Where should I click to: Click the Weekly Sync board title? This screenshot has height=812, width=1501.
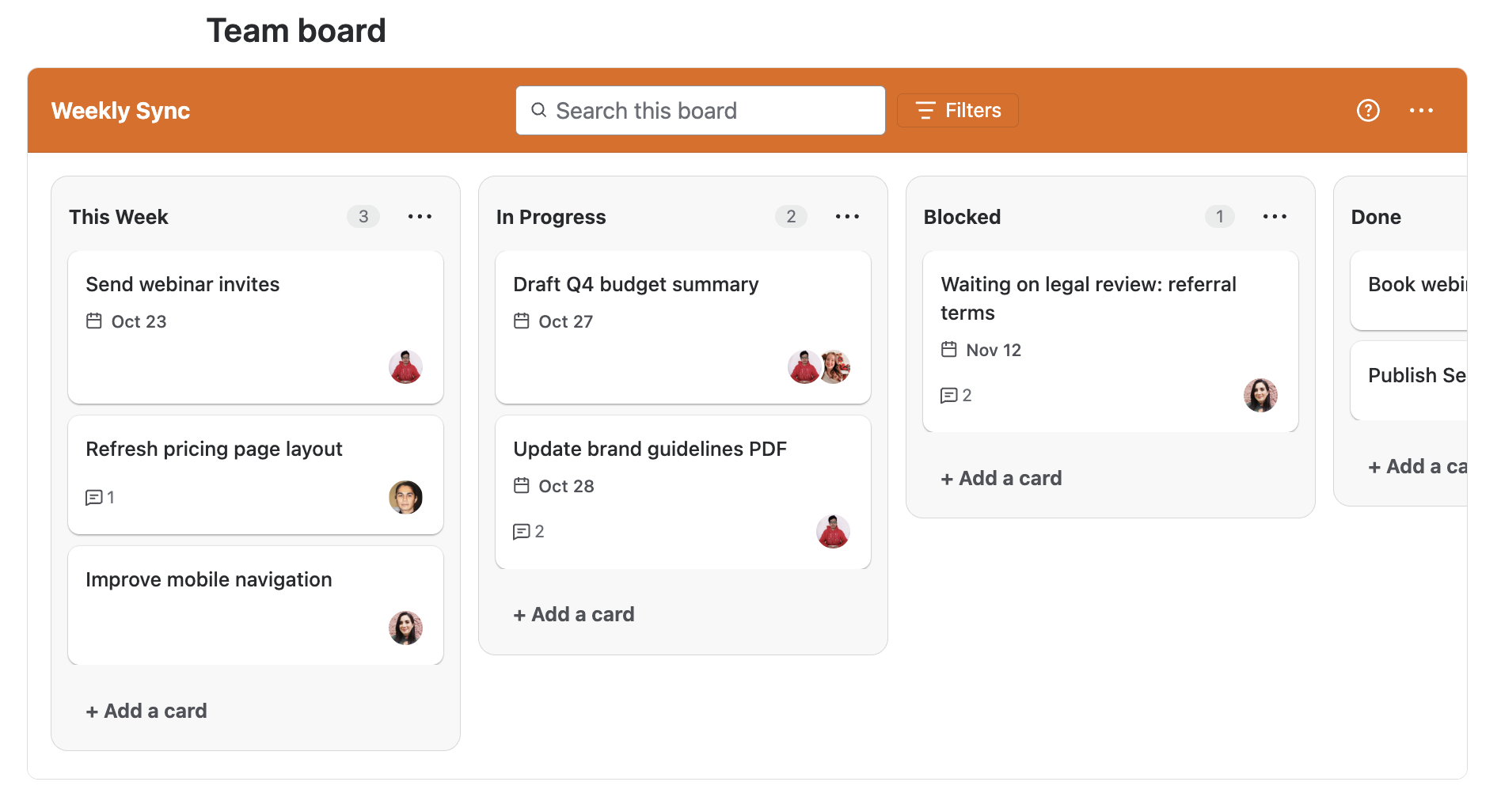120,111
